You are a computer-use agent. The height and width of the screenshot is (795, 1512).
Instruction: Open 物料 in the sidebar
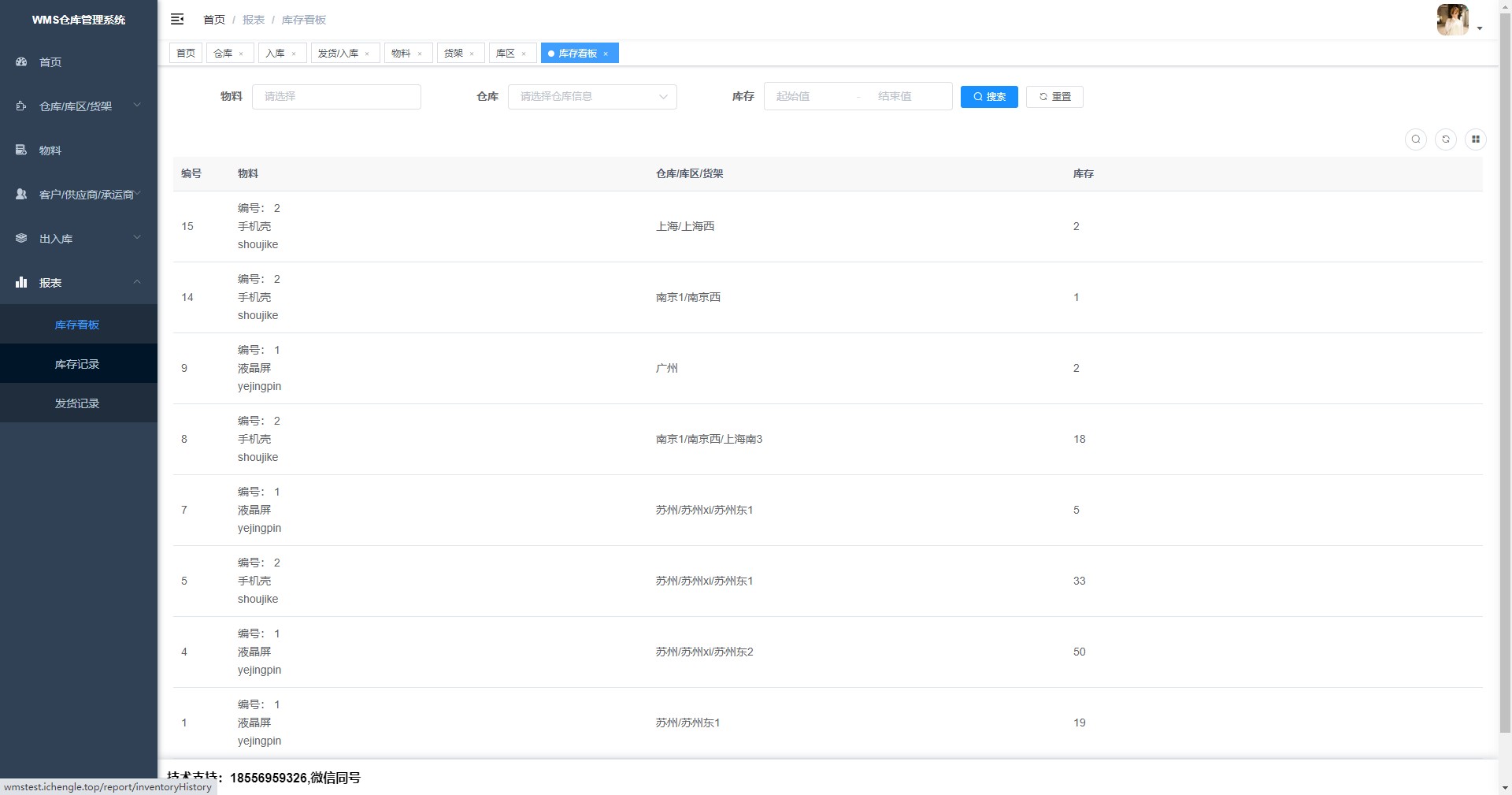(79, 150)
